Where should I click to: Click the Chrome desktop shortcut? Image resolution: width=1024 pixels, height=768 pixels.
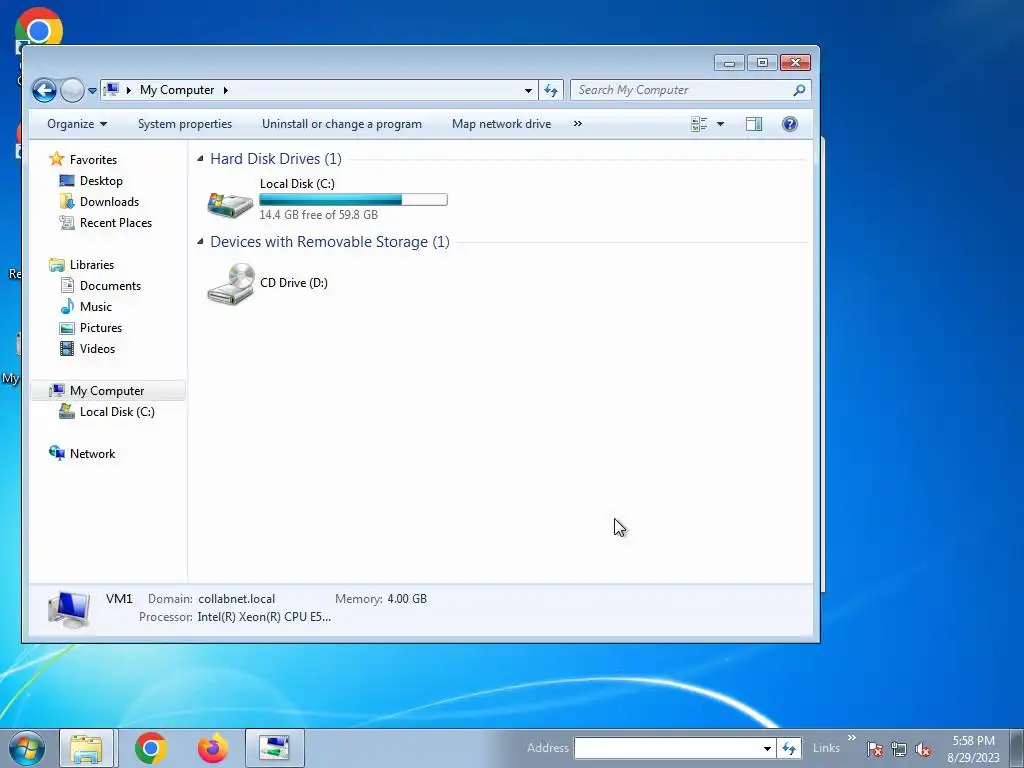click(x=39, y=27)
